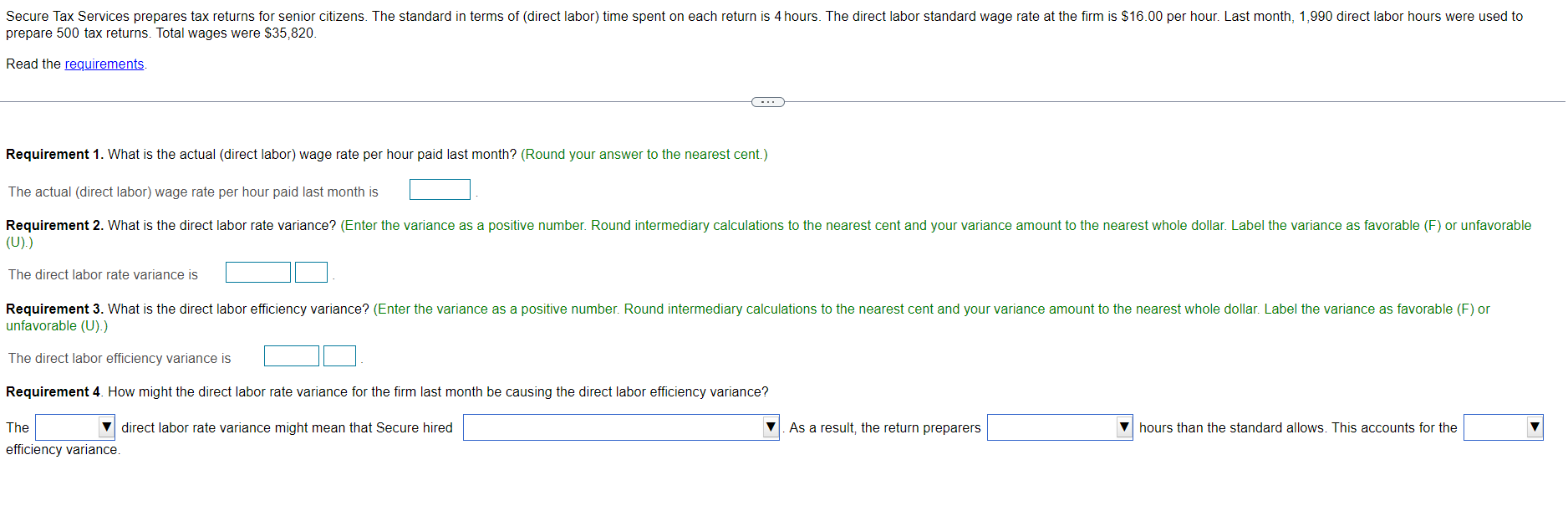Click the dropdown arrow before 'hours than the standard'
Viewport: 1568px width, 506px height.
click(x=1123, y=427)
